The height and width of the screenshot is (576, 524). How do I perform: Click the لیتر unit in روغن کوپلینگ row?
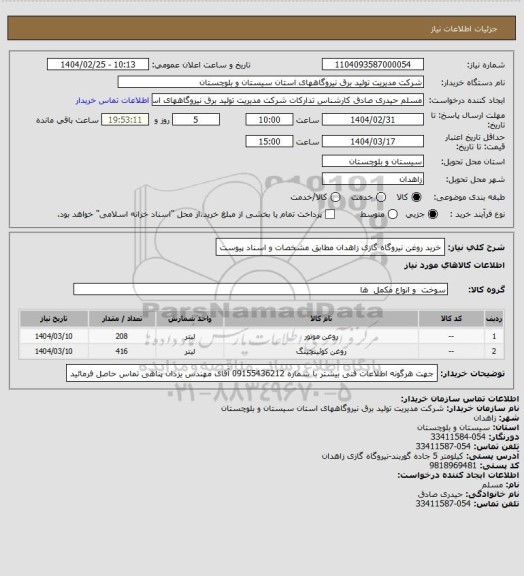click(190, 351)
